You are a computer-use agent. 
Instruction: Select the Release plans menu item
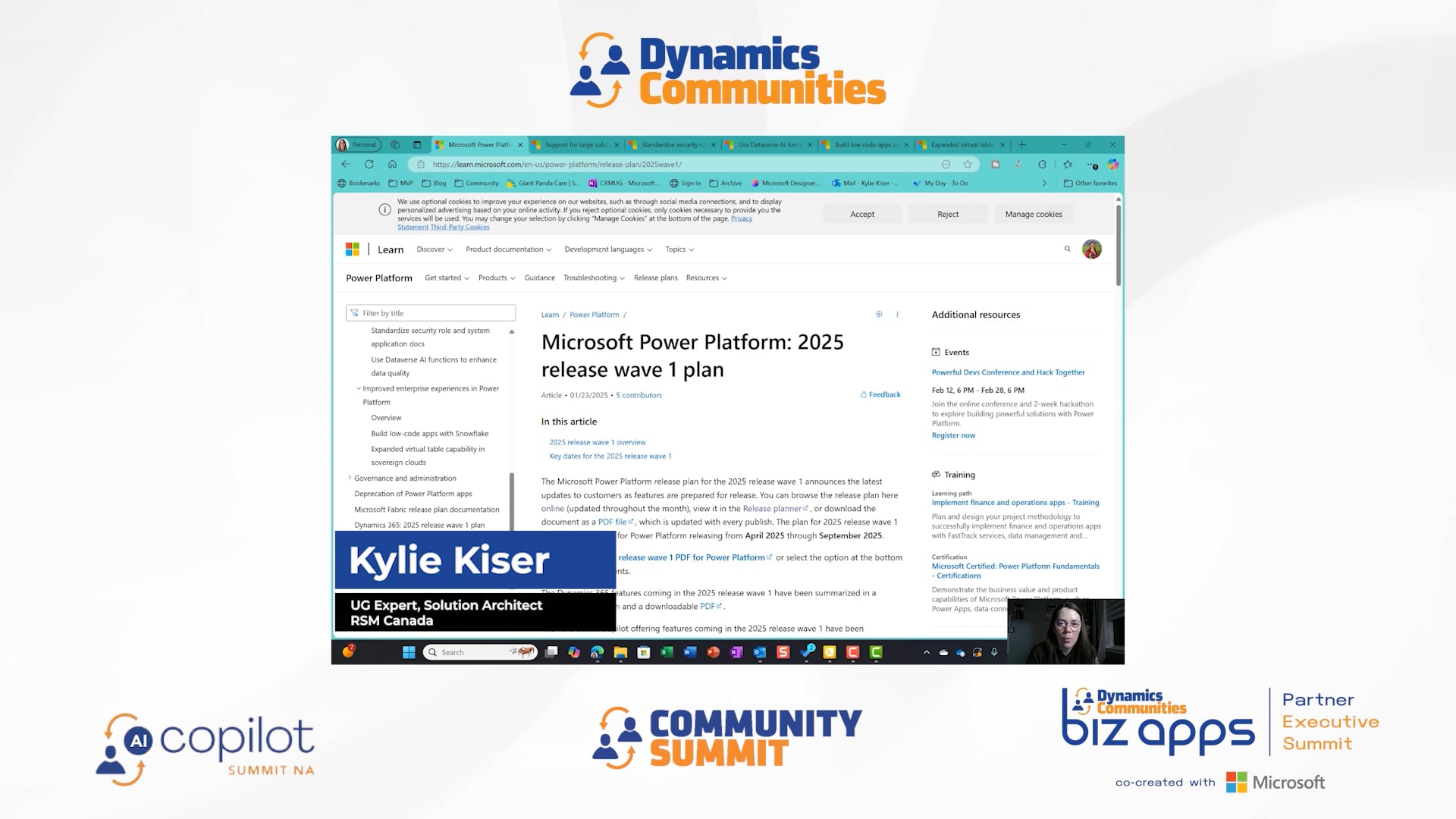(655, 278)
